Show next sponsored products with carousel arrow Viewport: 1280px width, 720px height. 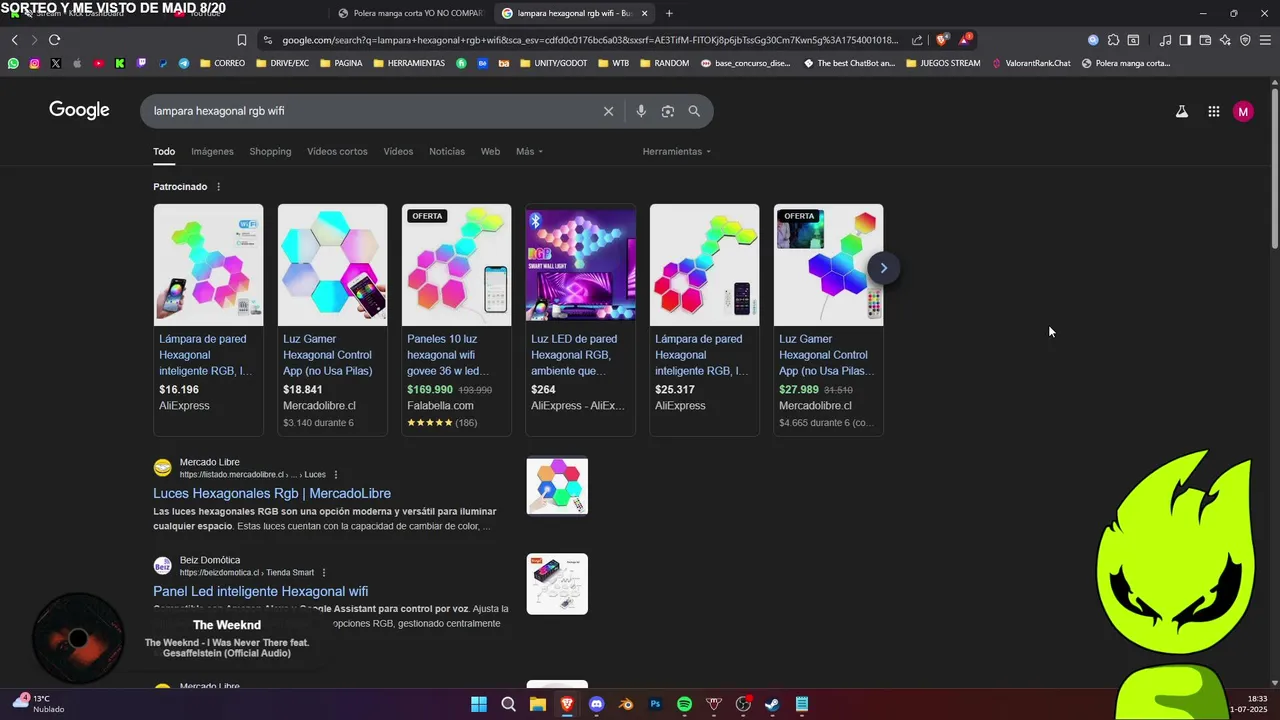pos(883,268)
